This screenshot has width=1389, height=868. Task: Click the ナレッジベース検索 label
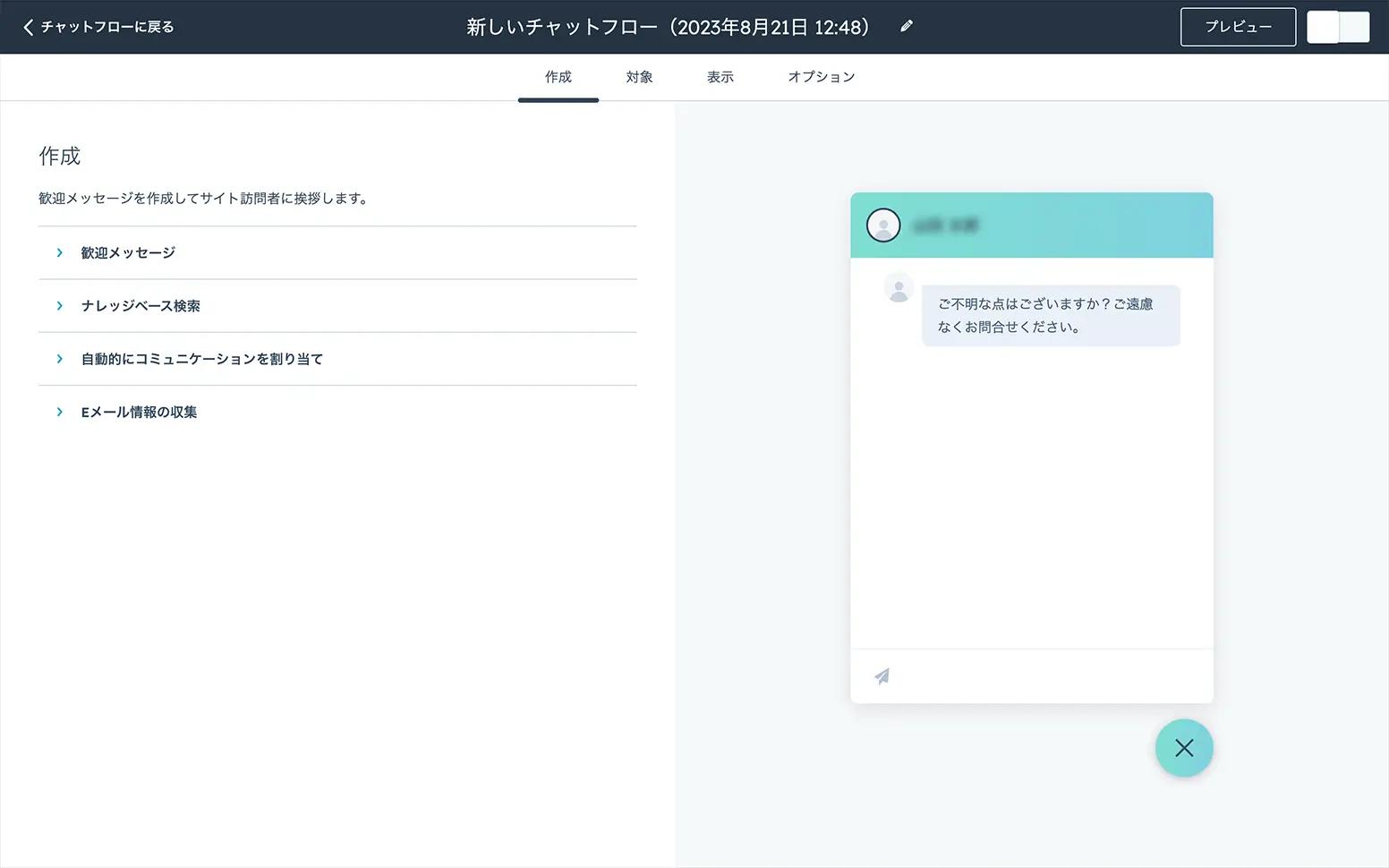(x=141, y=306)
